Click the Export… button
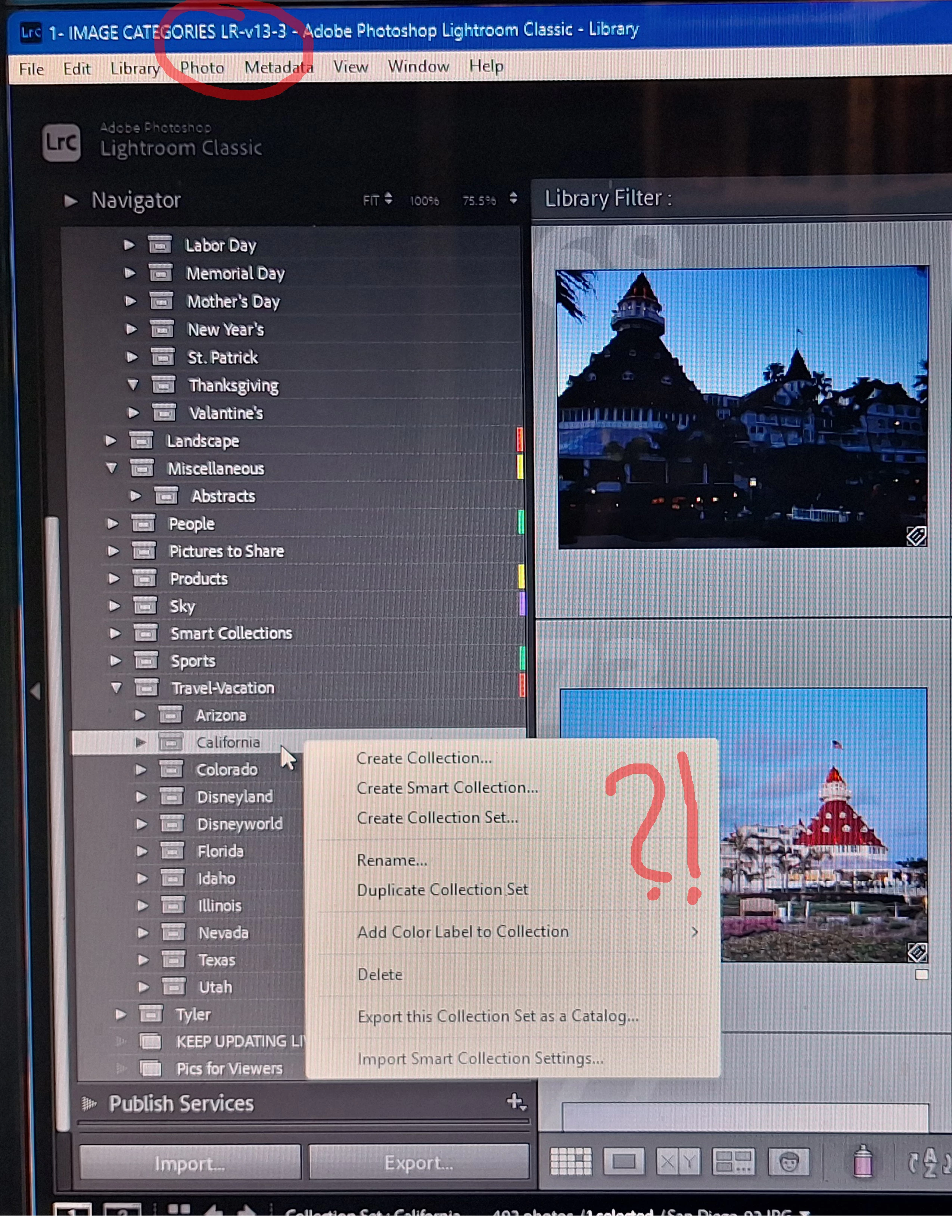The width and height of the screenshot is (952, 1232). click(x=419, y=1162)
